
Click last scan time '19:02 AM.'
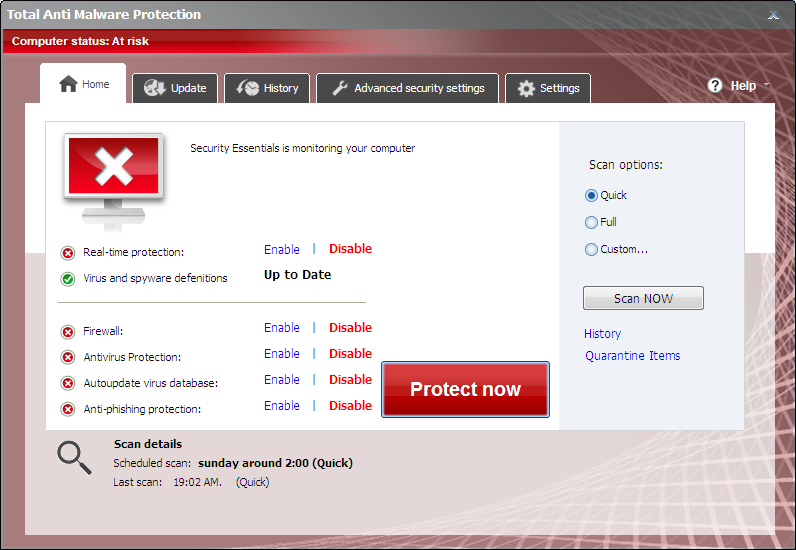pyautogui.click(x=197, y=482)
